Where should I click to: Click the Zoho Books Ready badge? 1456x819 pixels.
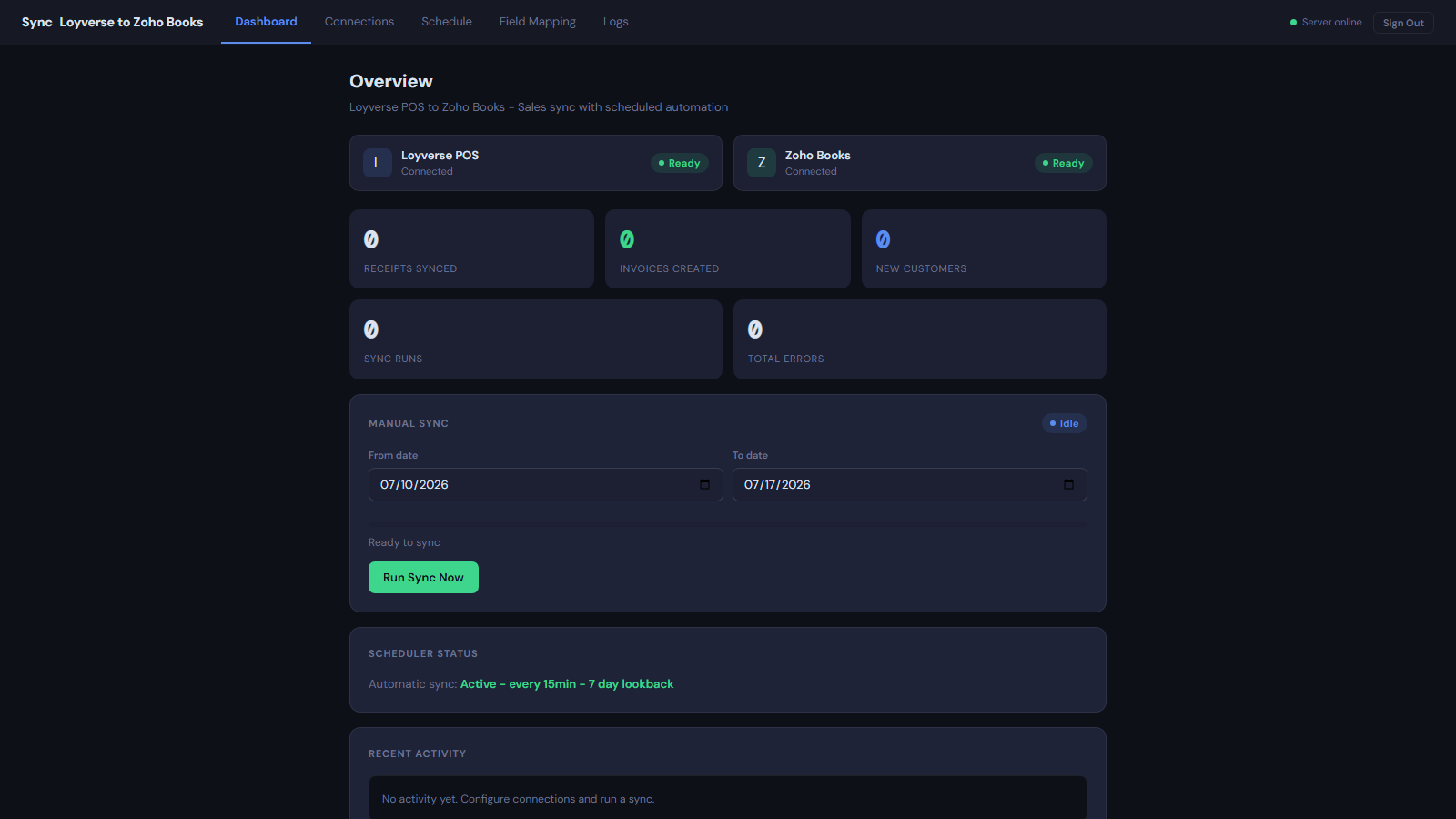1064,163
